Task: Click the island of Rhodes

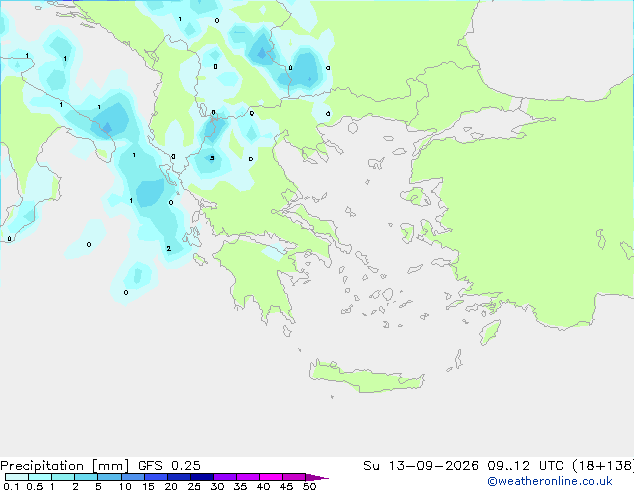Action: point(490,332)
